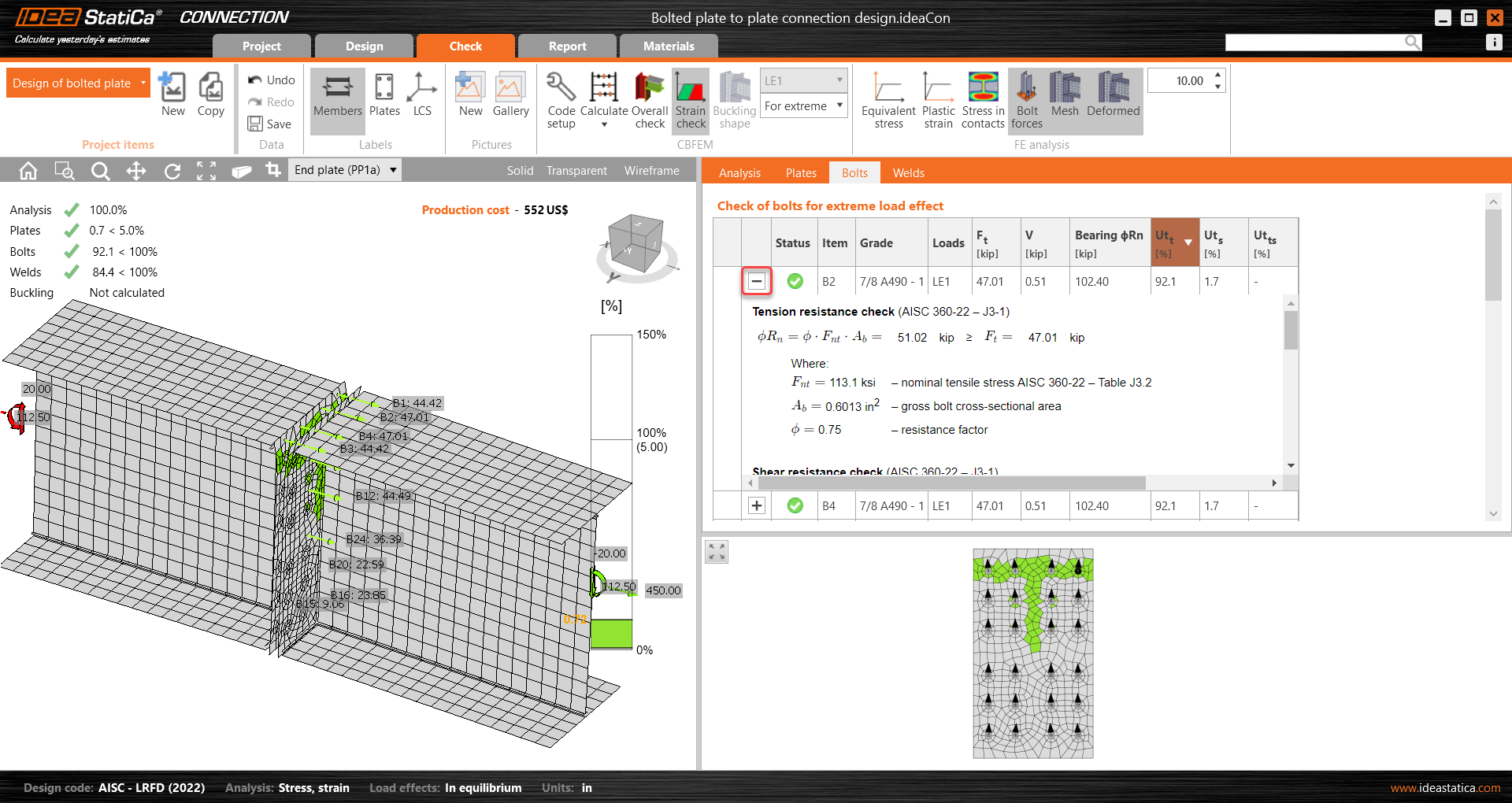The image size is (1512, 803).
Task: Show Equivalent stress results
Action: click(x=888, y=101)
